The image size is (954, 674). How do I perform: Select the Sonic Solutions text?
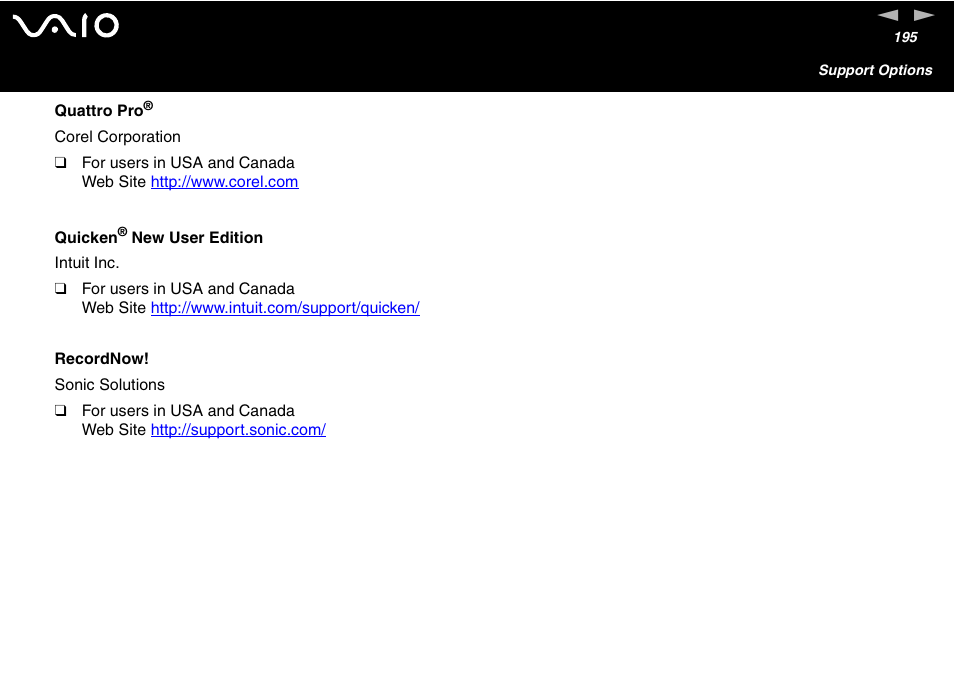pyautogui.click(x=110, y=384)
